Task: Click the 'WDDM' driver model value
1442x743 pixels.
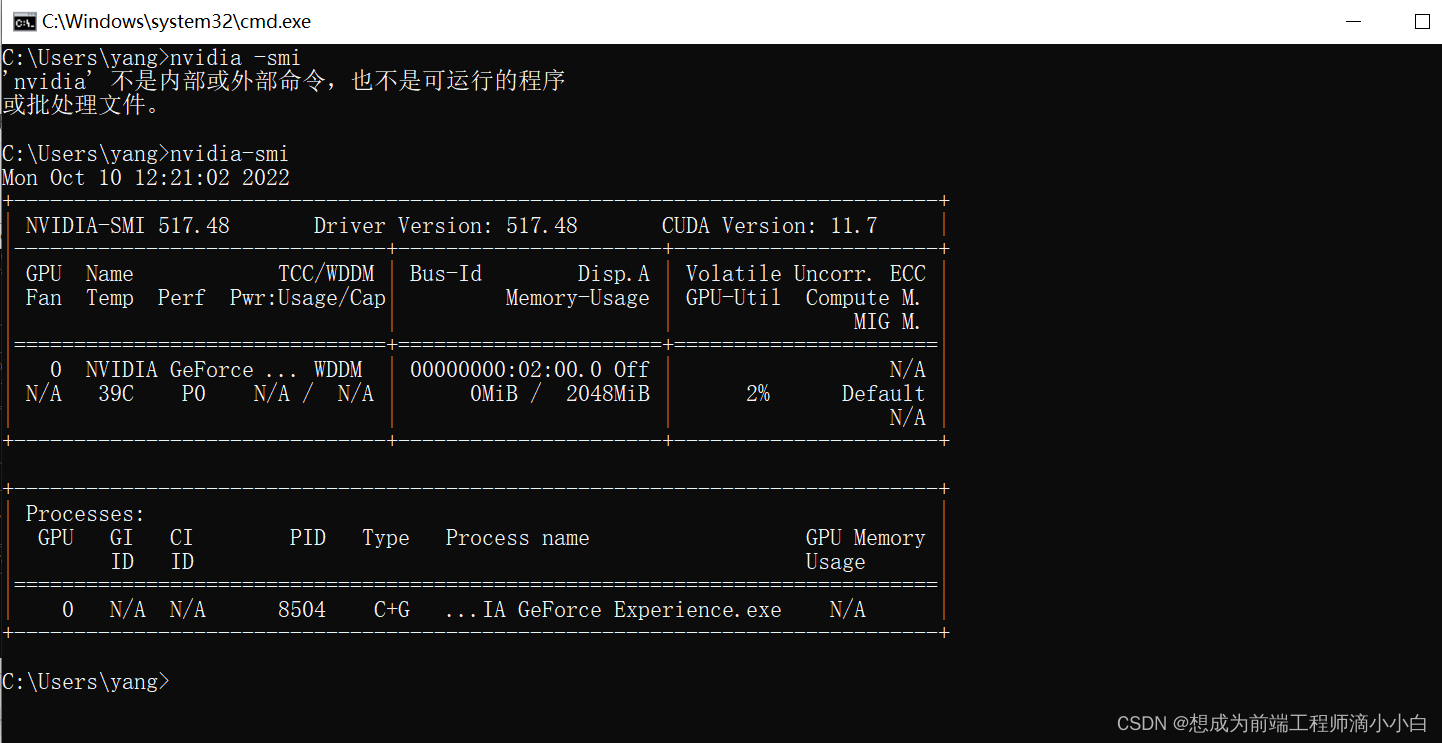Action: point(338,370)
